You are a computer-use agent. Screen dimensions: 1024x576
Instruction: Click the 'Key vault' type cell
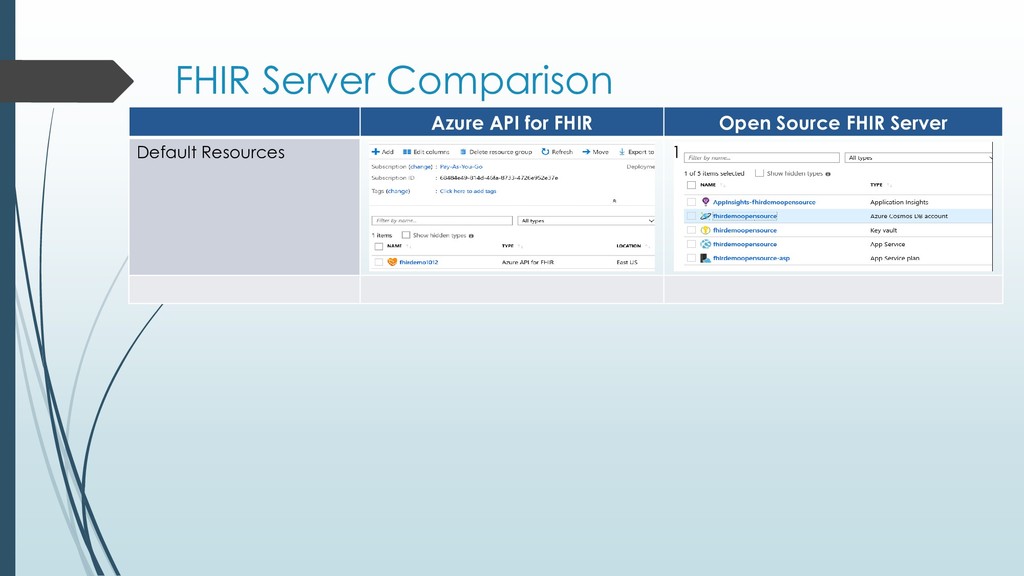pyautogui.click(x=884, y=230)
